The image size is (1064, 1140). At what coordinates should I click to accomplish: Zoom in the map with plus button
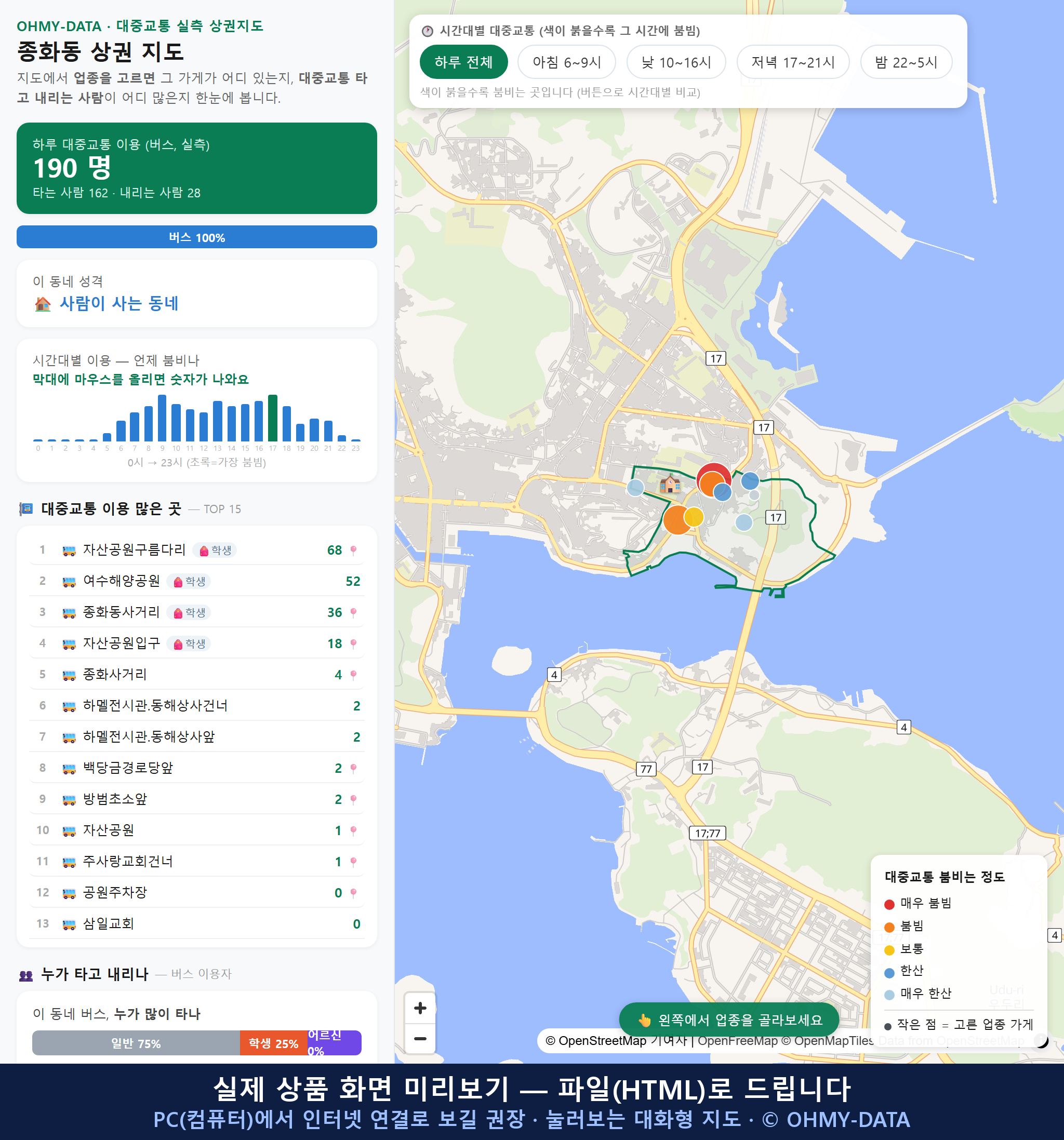[x=420, y=1008]
